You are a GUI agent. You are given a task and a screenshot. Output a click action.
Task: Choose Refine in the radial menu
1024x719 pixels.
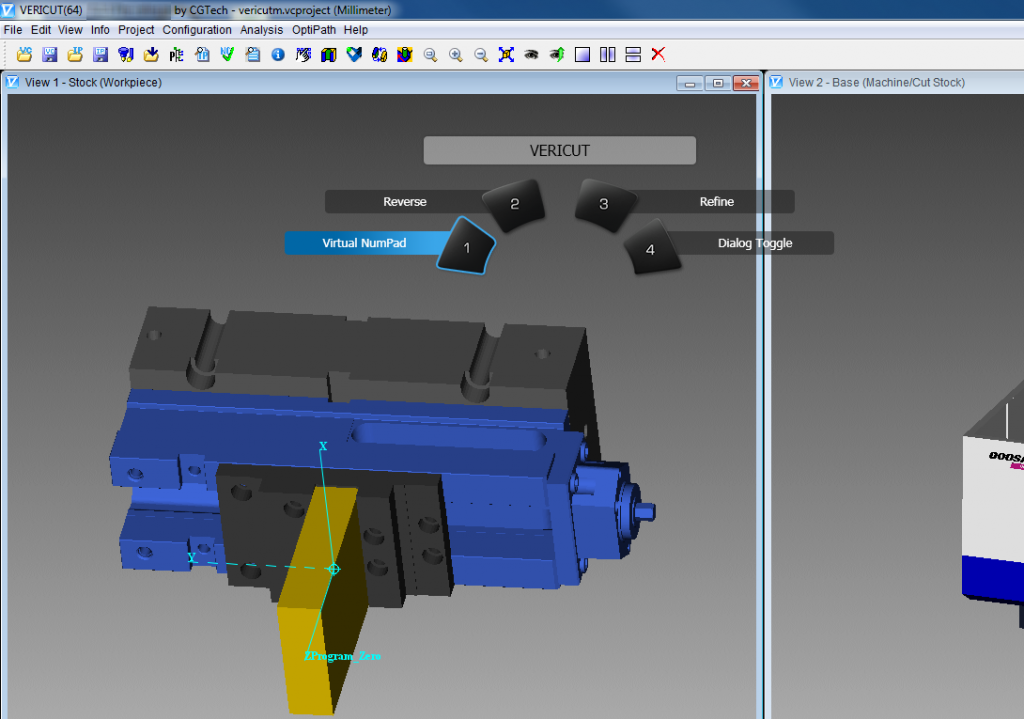716,202
